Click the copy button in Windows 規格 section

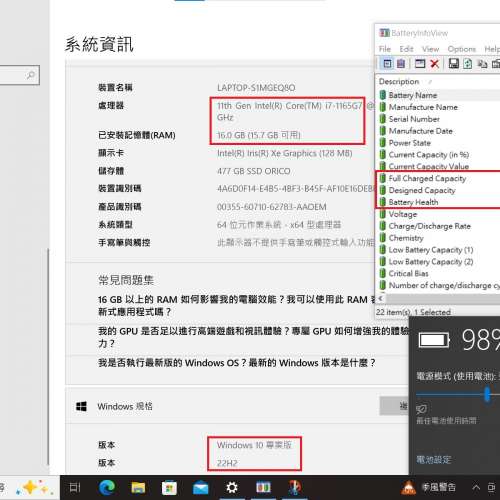pyautogui.click(x=394, y=406)
